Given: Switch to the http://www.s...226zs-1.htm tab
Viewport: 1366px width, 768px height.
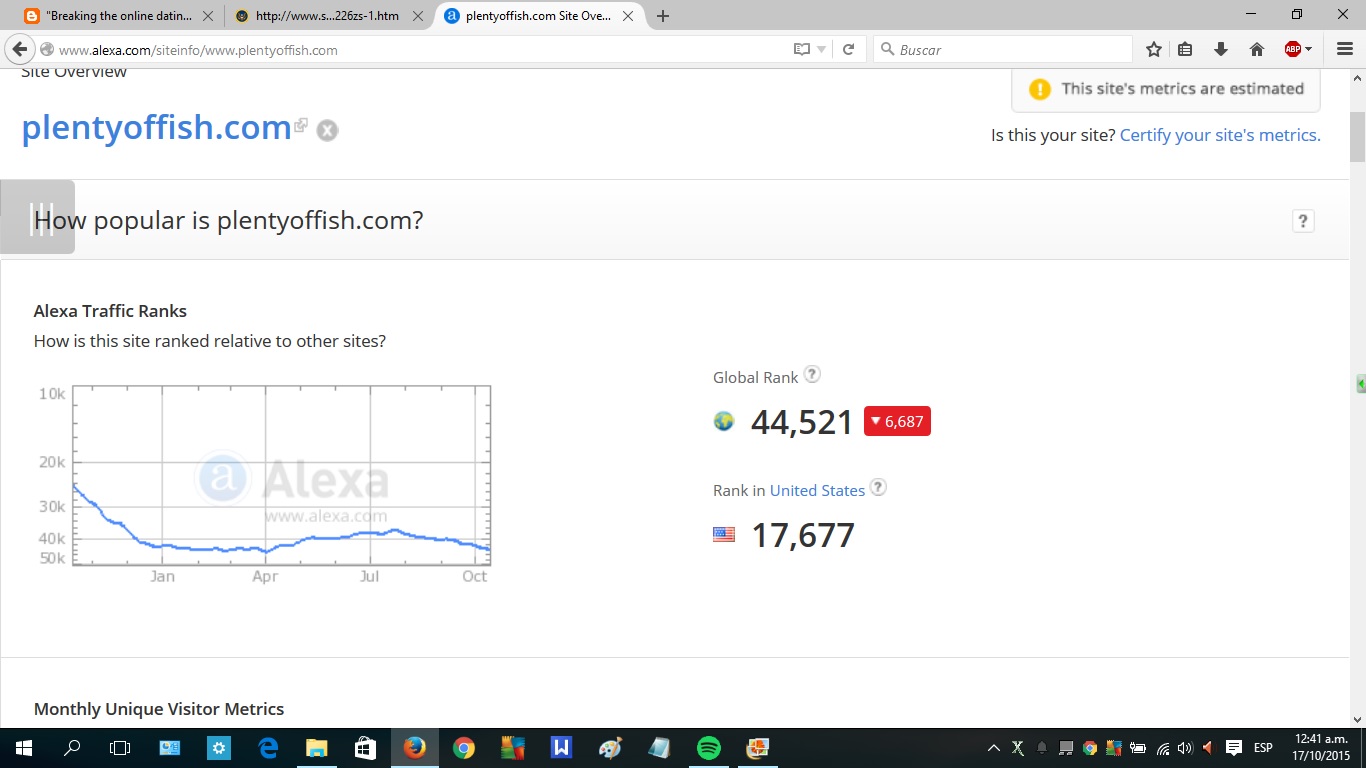Looking at the screenshot, I should pos(329,16).
